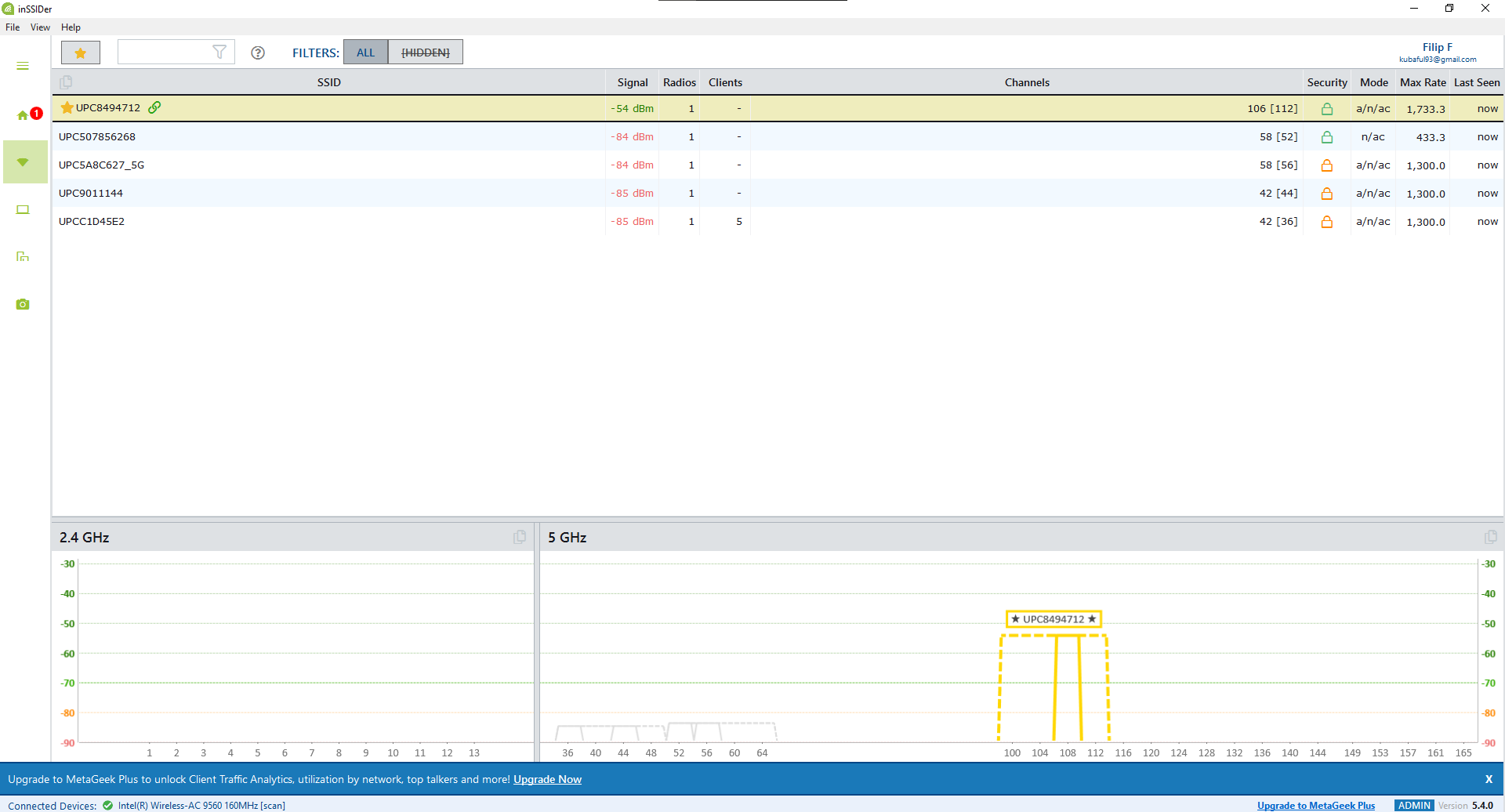The height and width of the screenshot is (812, 1505).
Task: Click Upgrade to MetaGeek Plus link
Action: (1316, 806)
